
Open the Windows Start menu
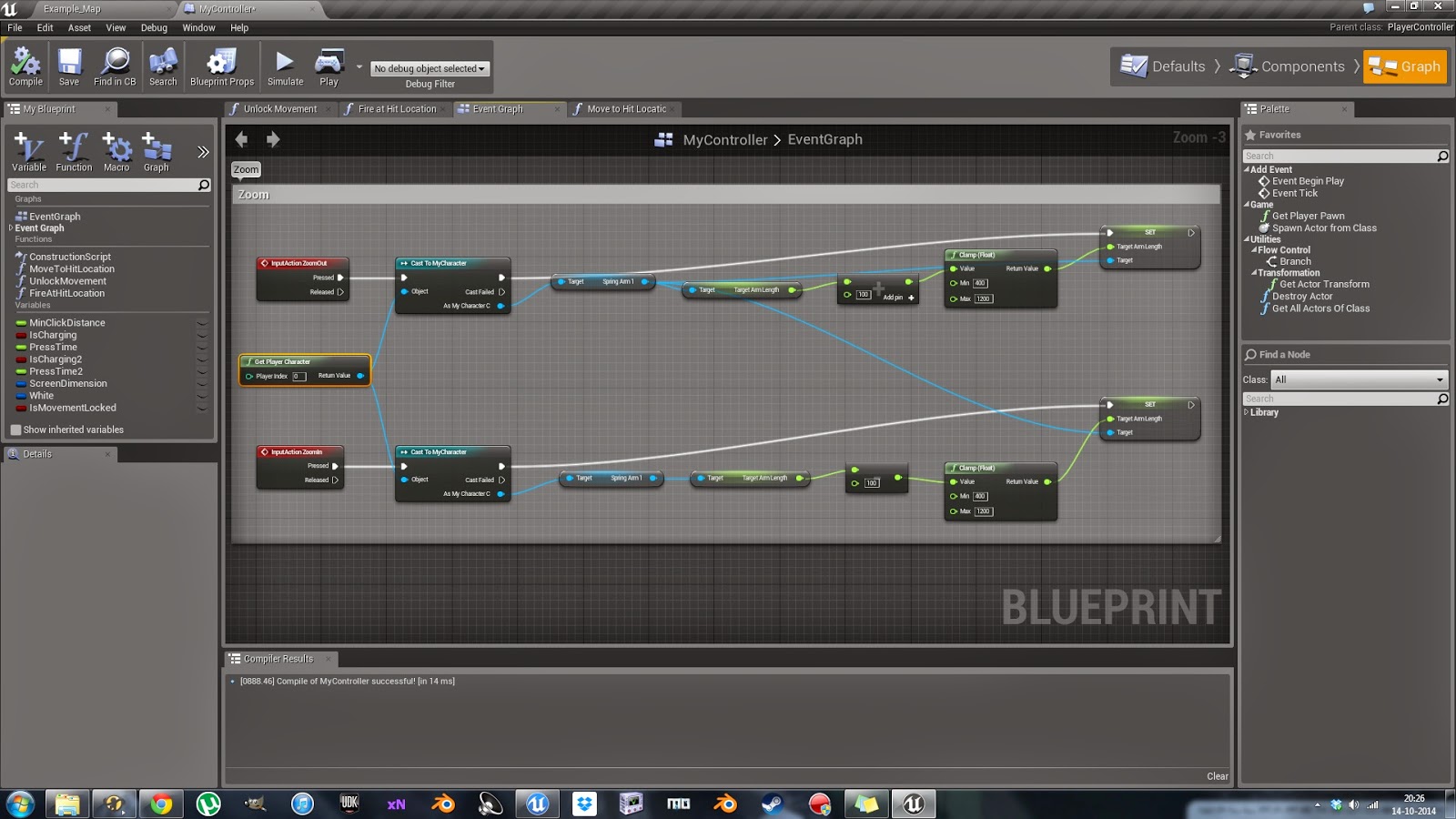(20, 804)
